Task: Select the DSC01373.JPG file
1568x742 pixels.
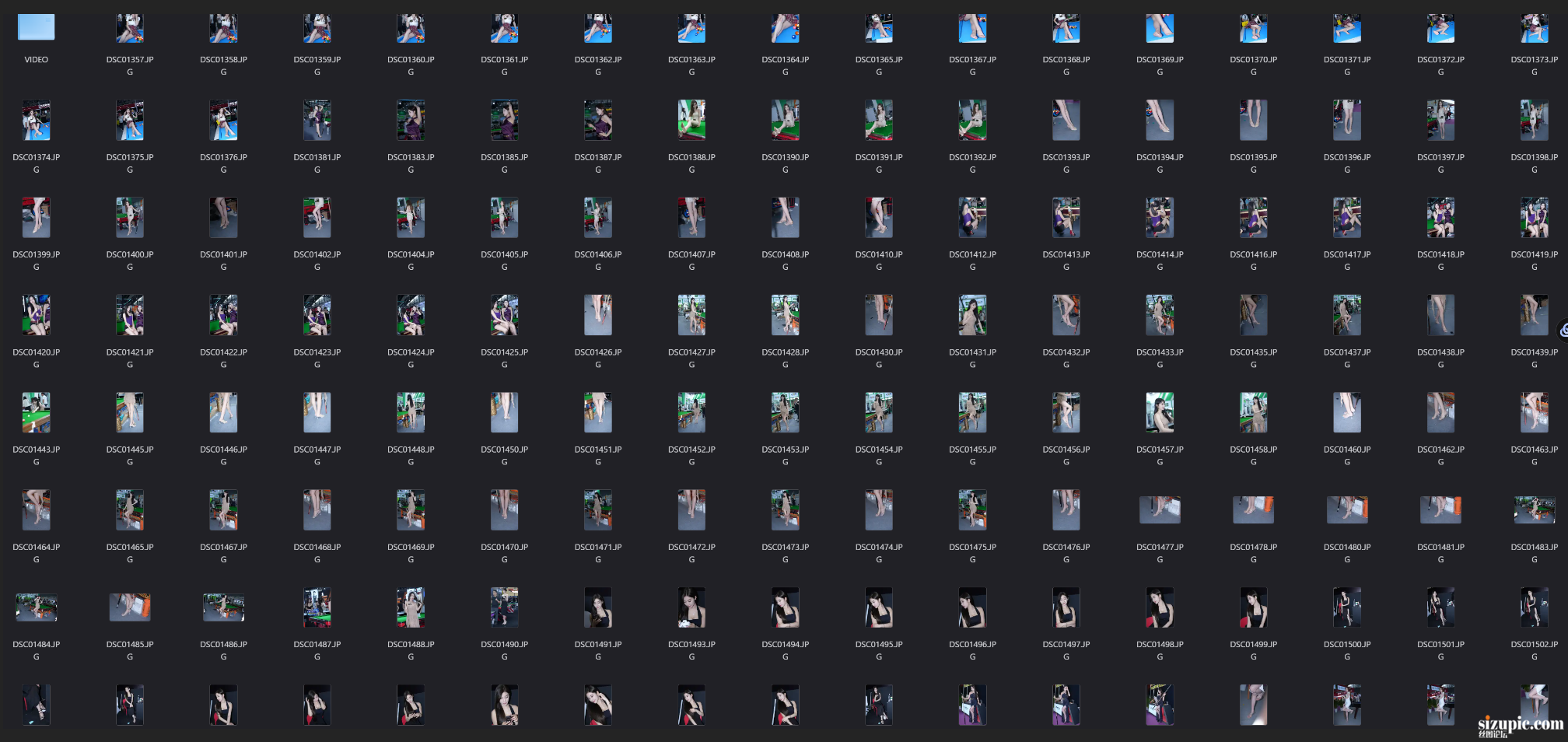Action: tap(1535, 28)
